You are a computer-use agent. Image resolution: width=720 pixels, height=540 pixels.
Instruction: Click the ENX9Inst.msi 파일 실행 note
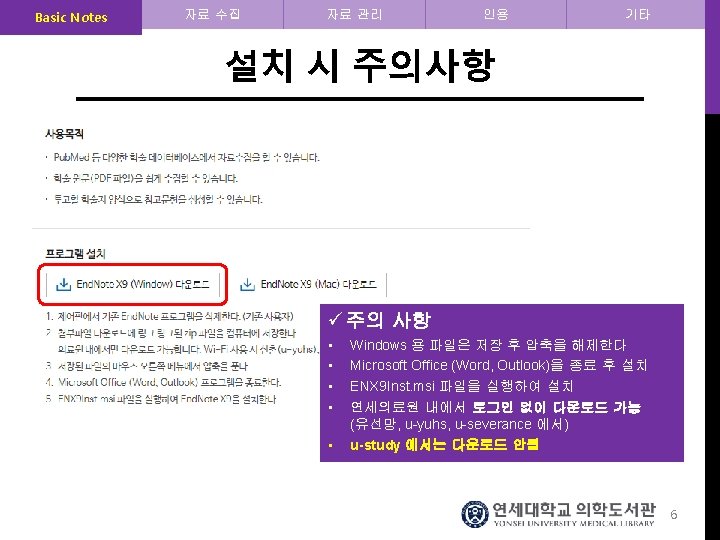tap(461, 386)
